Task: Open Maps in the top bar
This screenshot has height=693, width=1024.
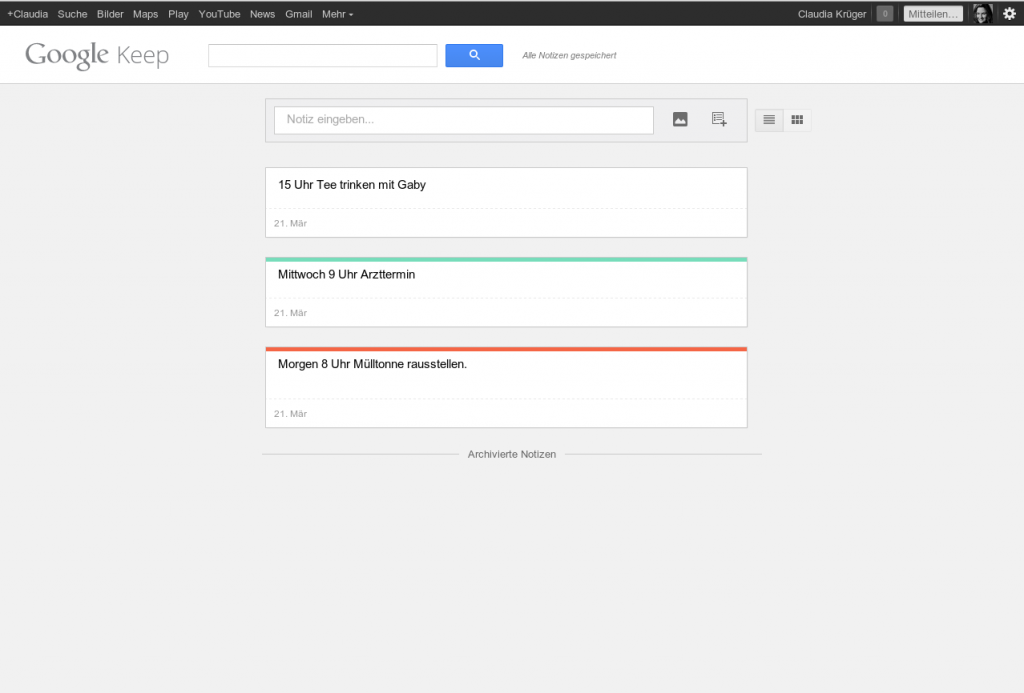Action: tap(146, 14)
